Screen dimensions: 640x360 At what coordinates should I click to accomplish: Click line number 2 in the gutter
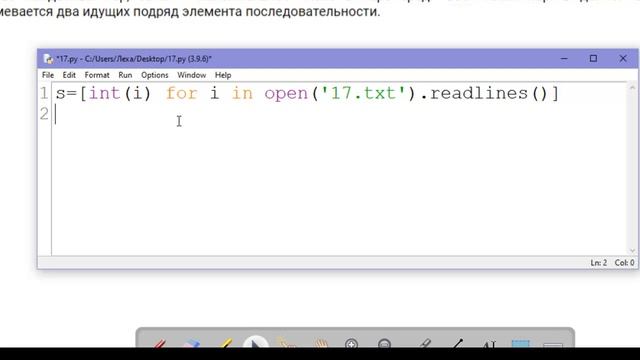click(x=44, y=114)
